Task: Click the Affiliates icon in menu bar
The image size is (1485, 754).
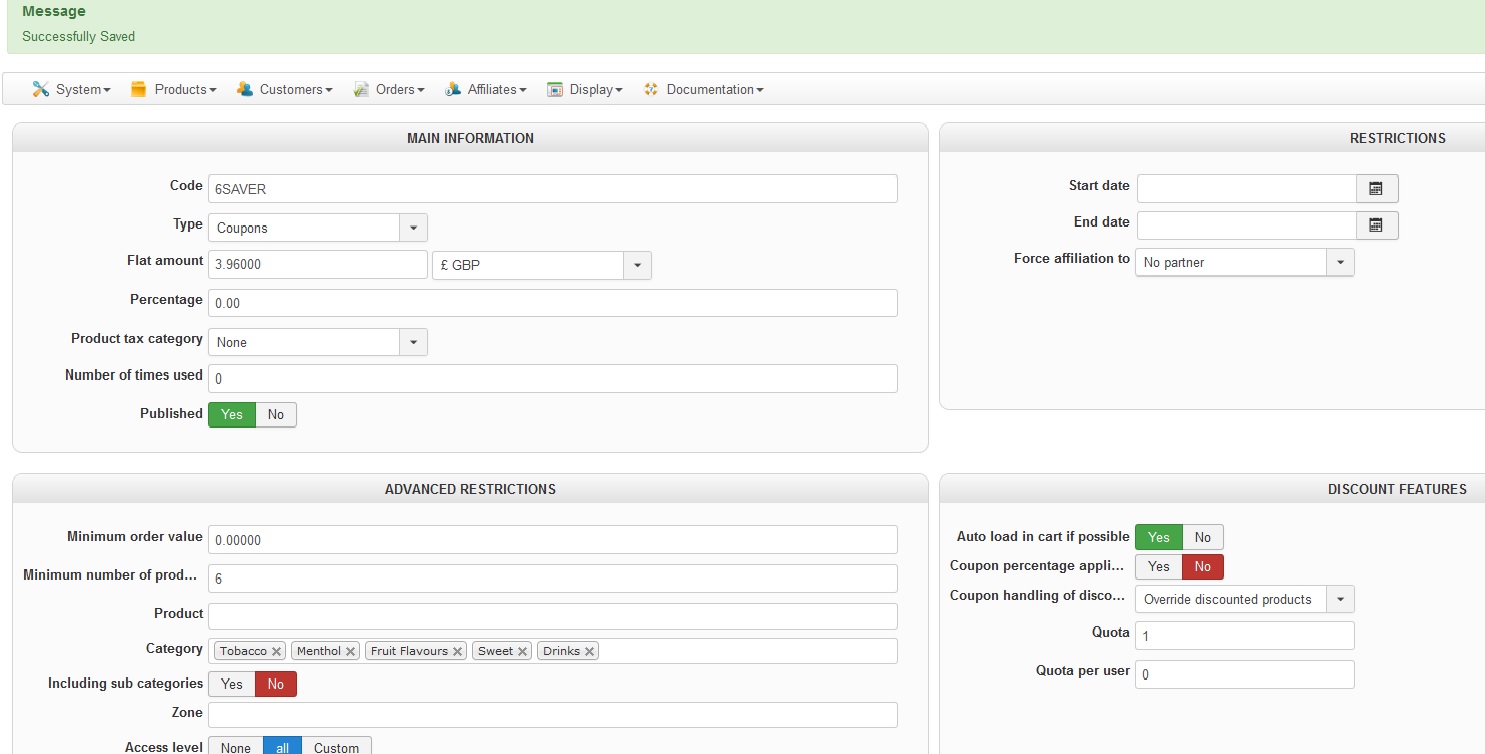Action: [453, 89]
